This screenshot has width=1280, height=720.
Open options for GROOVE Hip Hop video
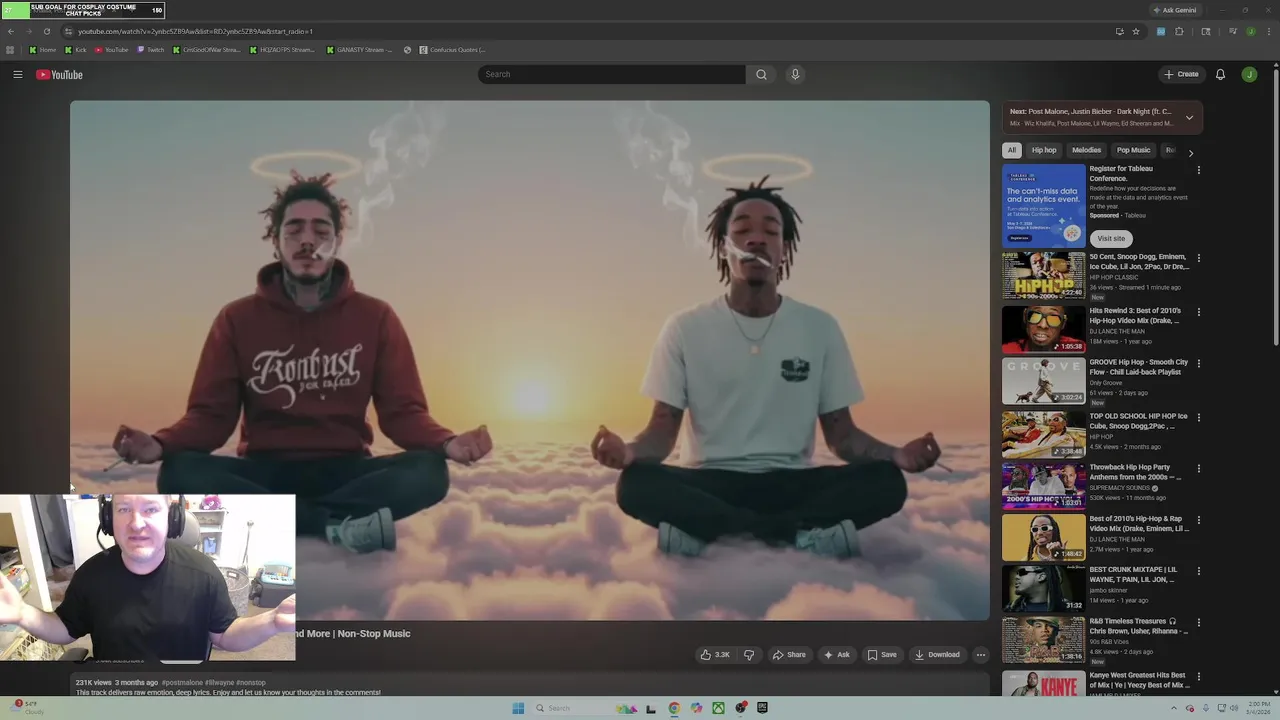tap(1198, 364)
